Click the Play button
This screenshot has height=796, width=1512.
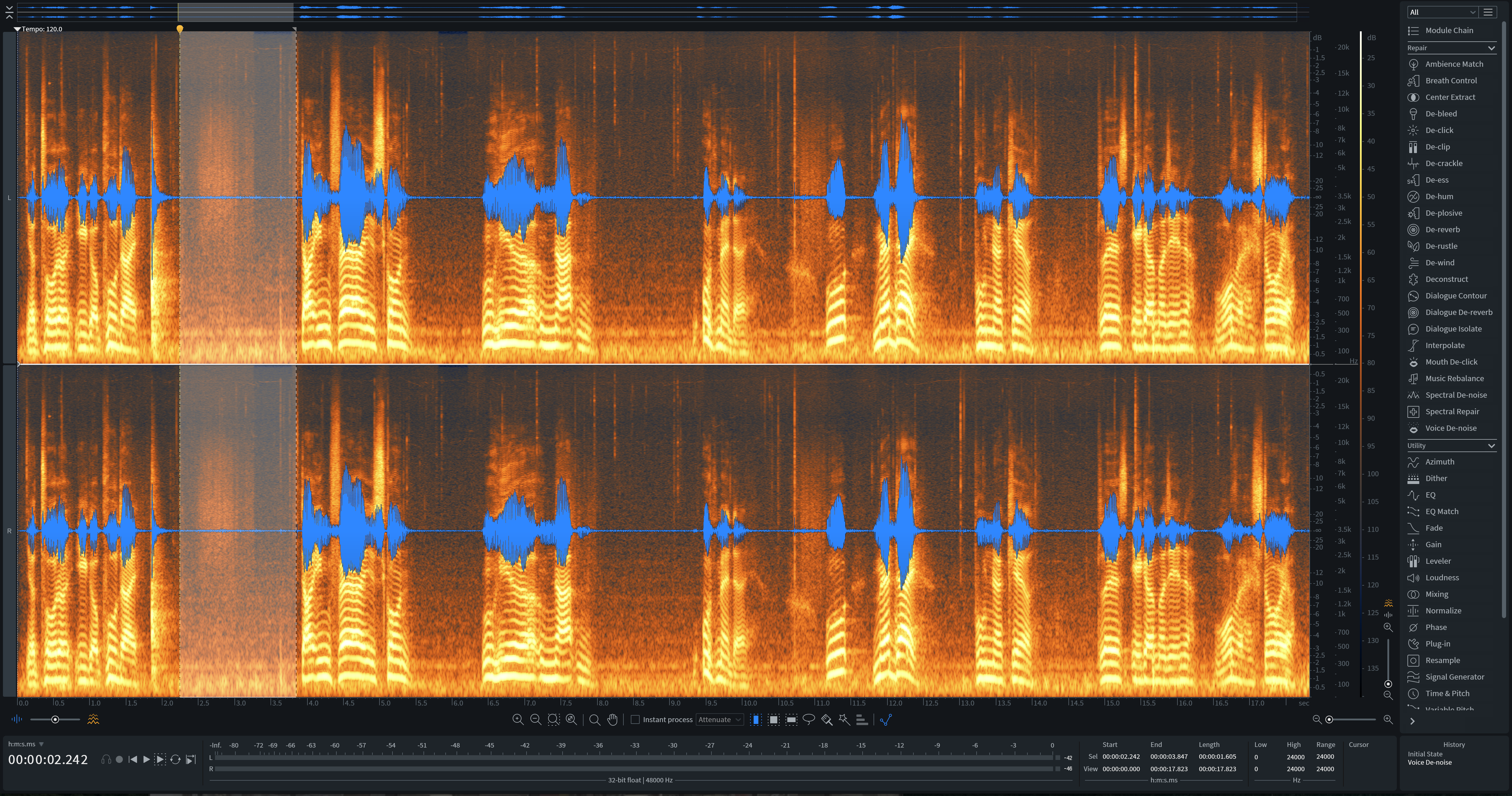pos(146,760)
